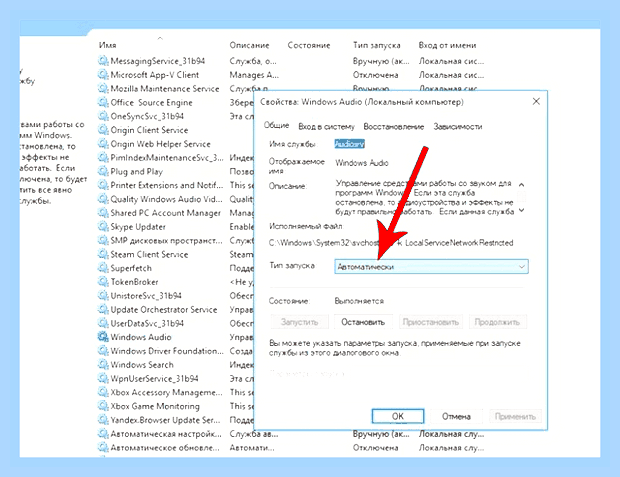Click the Audiosrv service name field
The image size is (620, 477).
(x=350, y=144)
